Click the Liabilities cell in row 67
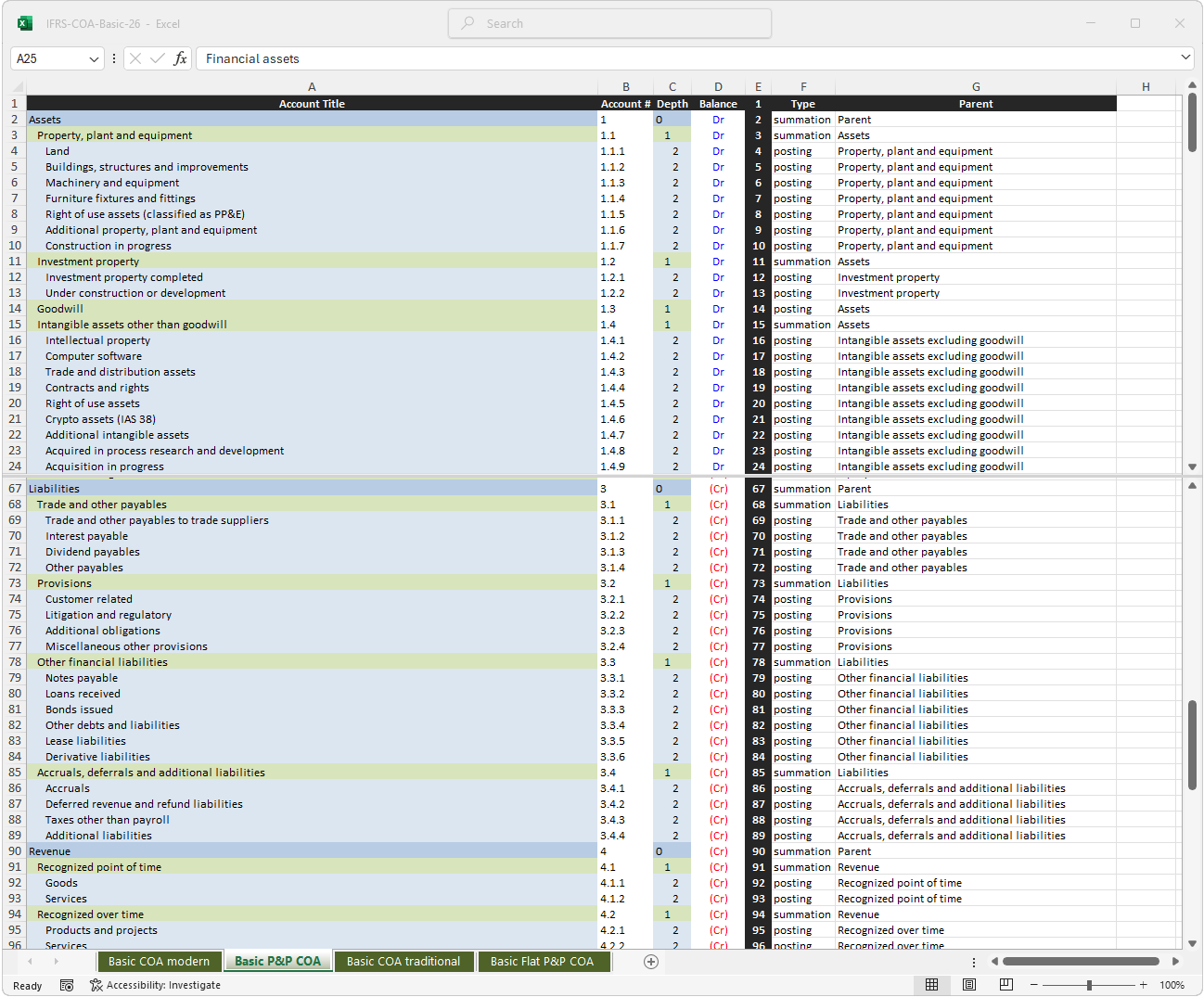The height and width of the screenshot is (997, 1204). point(312,489)
